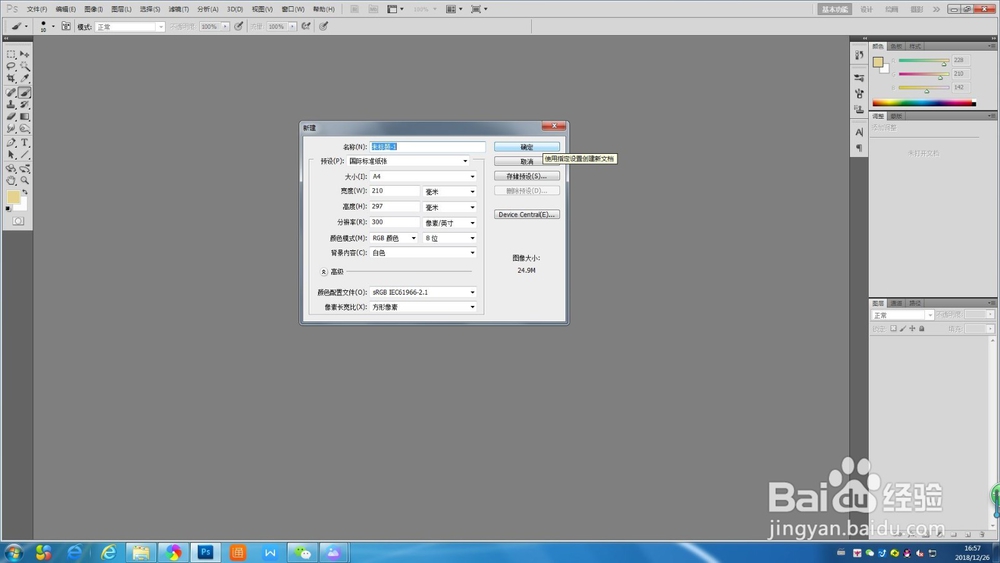Open Photoshop from Windows taskbar
This screenshot has height=563, width=1000.
205,552
